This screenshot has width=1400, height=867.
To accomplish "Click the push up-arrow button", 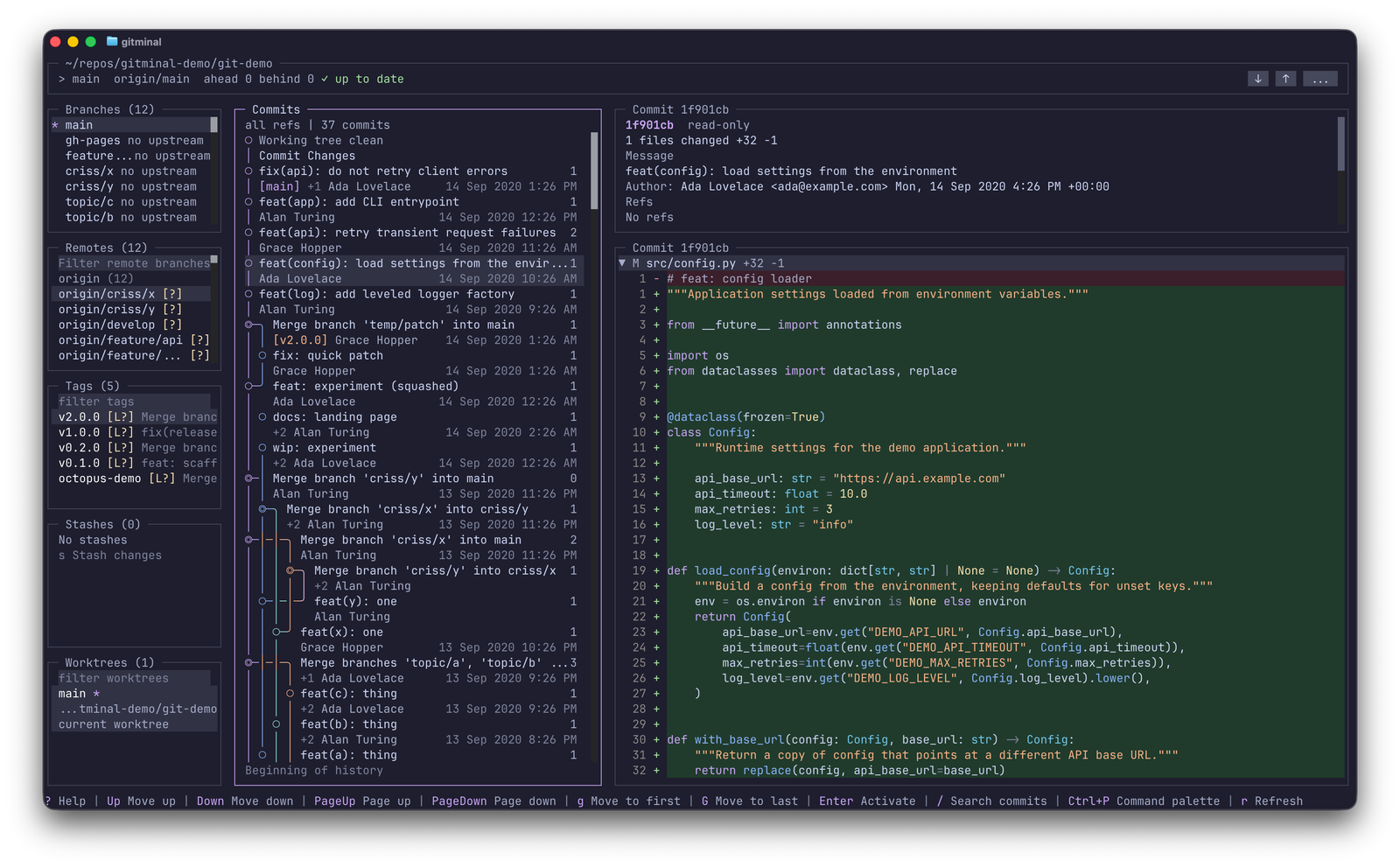I will [x=1285, y=79].
